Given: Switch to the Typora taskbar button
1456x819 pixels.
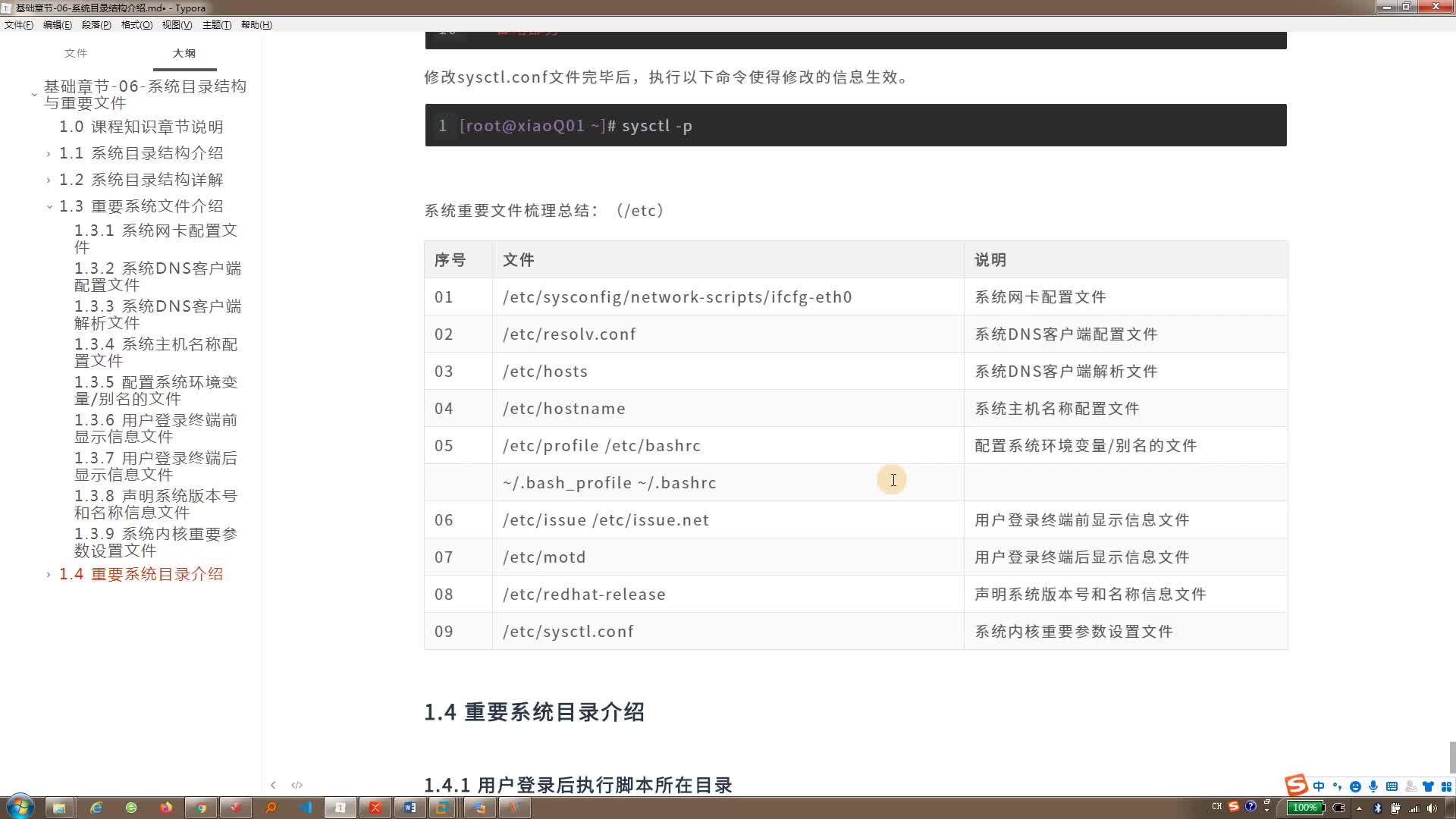Looking at the screenshot, I should tap(340, 808).
